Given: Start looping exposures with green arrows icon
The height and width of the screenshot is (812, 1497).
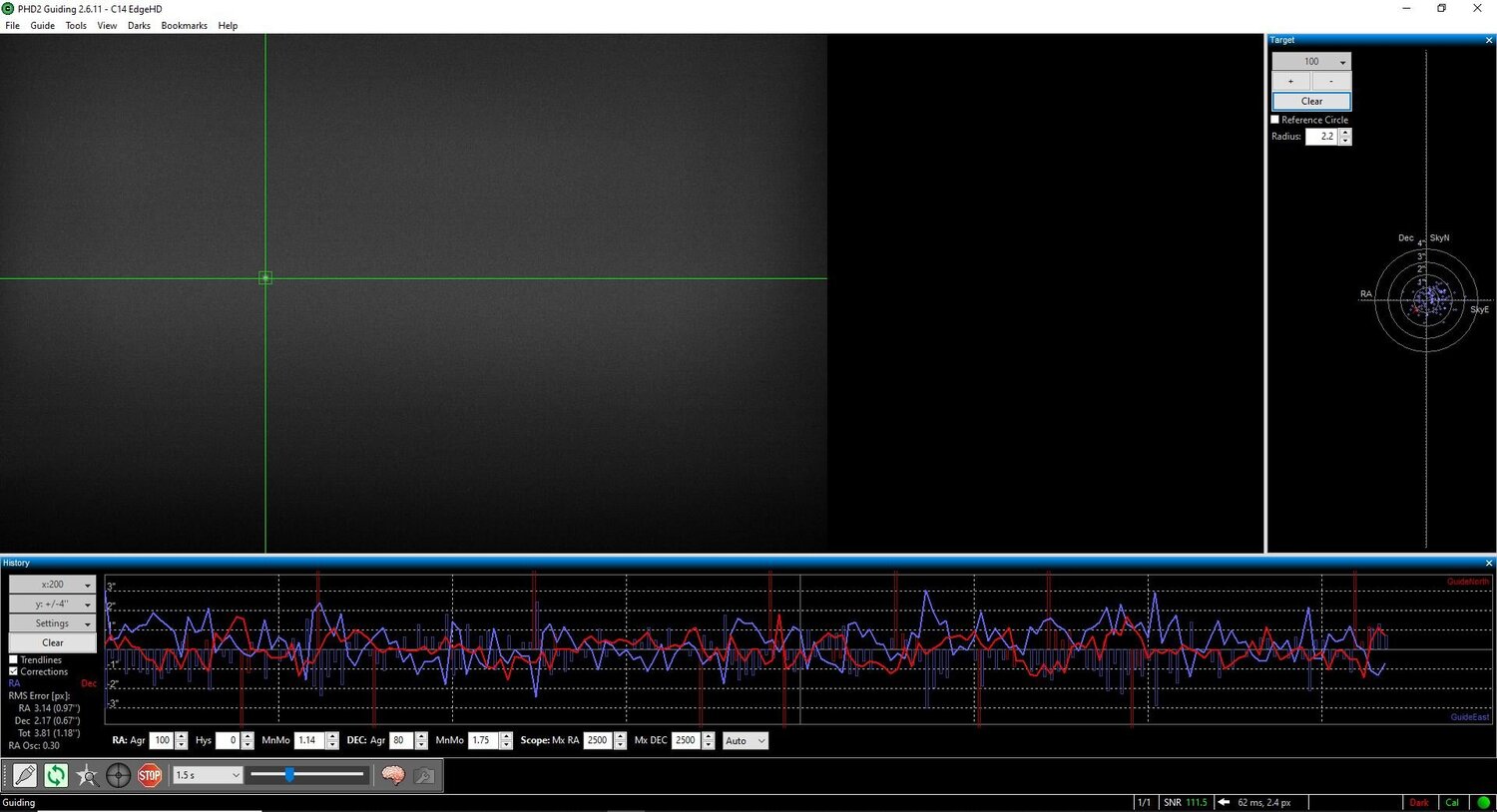Looking at the screenshot, I should pyautogui.click(x=56, y=775).
